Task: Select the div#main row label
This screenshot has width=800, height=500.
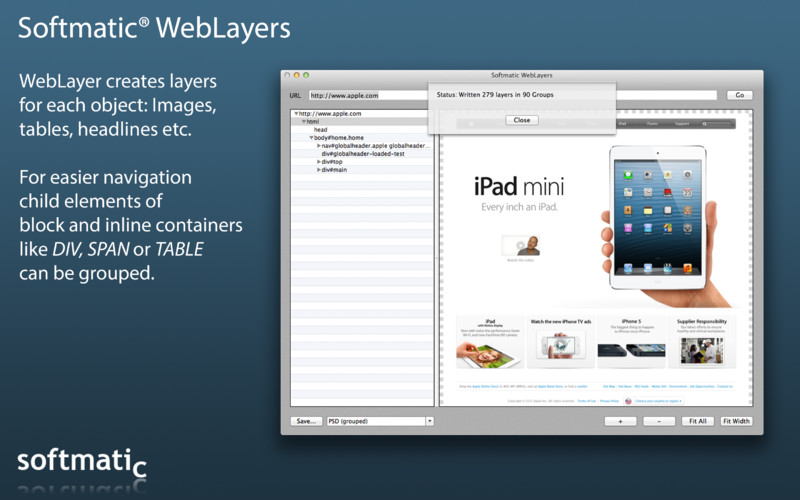Action: coord(334,170)
